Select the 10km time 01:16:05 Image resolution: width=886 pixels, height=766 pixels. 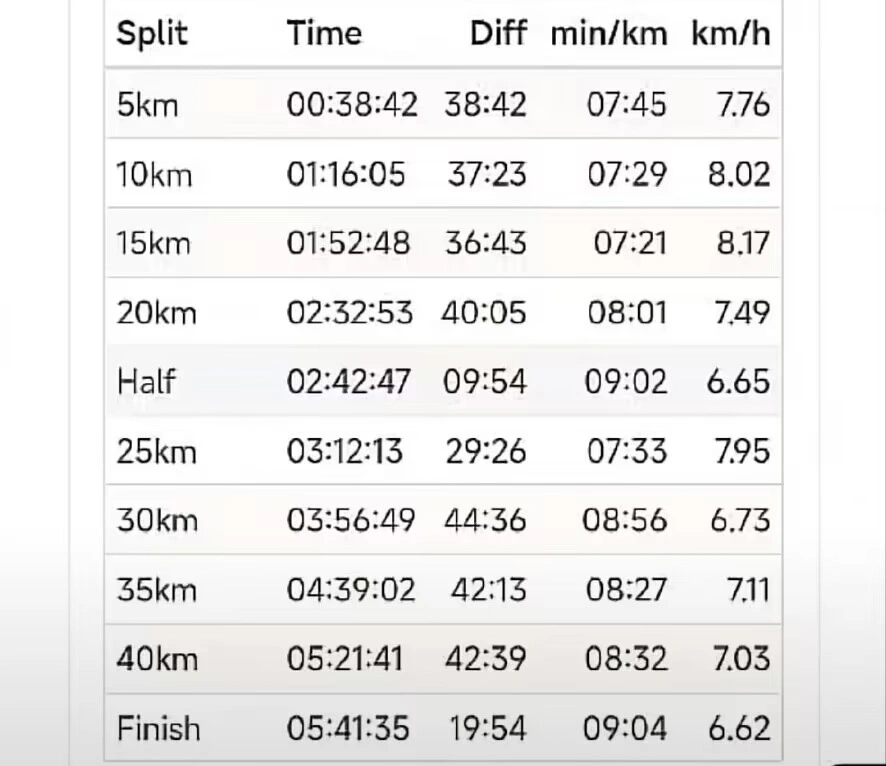[x=346, y=174]
